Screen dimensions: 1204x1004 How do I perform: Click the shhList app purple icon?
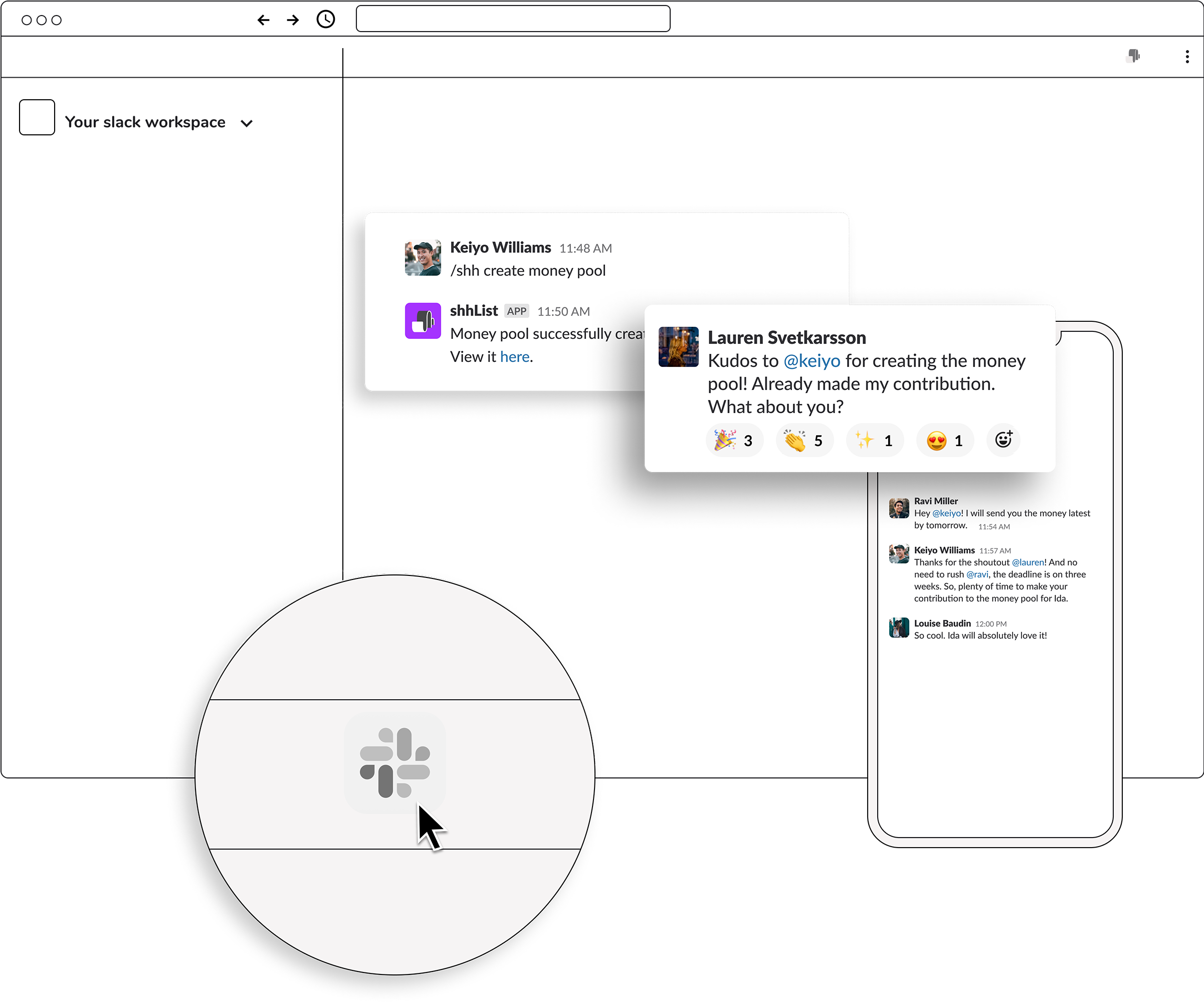423,320
